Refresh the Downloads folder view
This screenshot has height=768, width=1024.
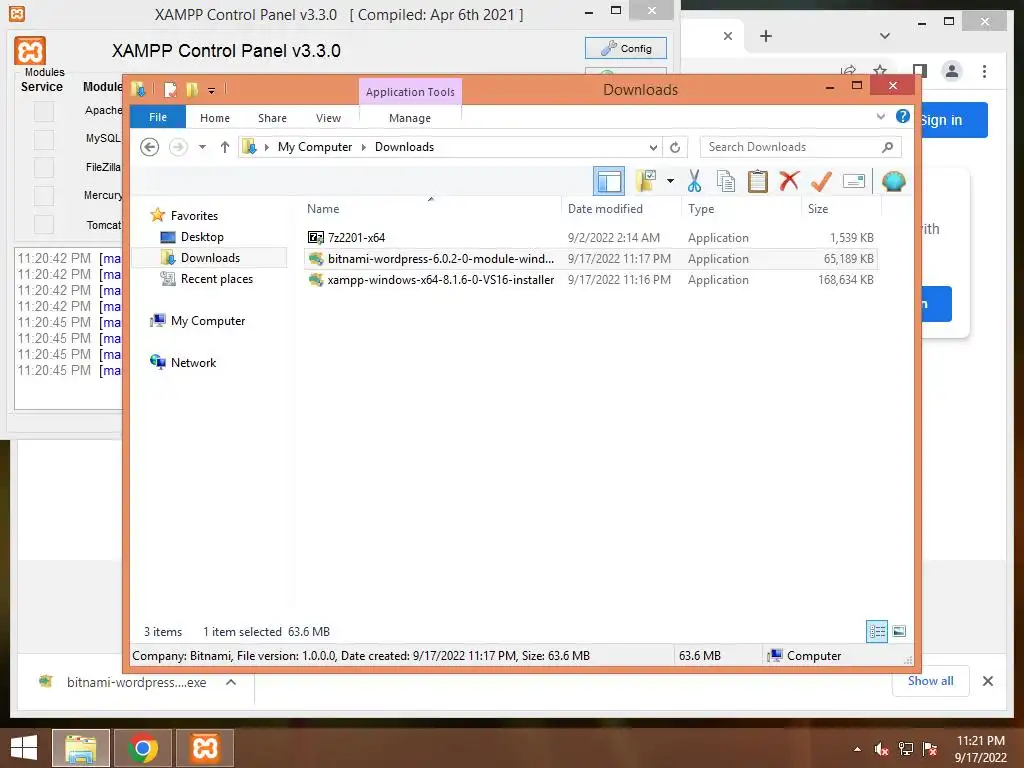pyautogui.click(x=675, y=147)
